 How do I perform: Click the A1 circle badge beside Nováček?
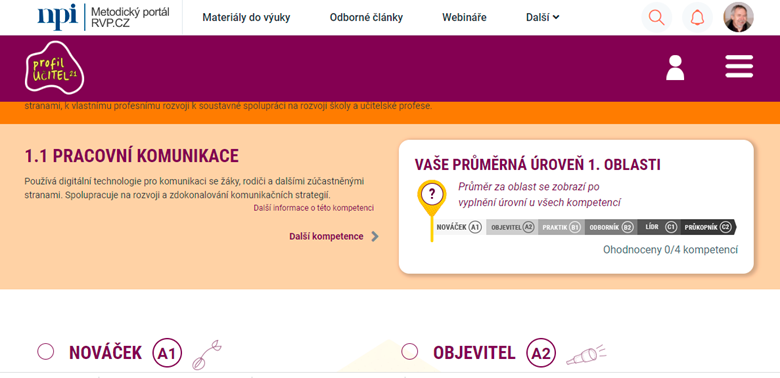point(167,353)
